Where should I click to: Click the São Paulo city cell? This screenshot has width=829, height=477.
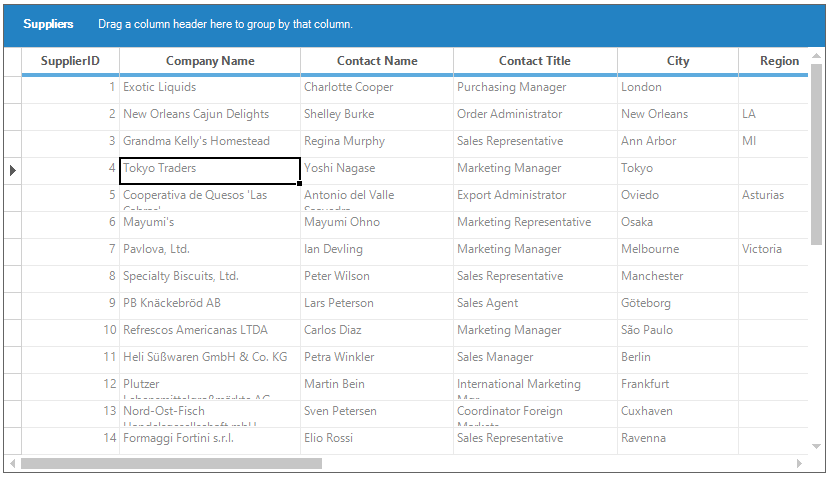pos(678,333)
